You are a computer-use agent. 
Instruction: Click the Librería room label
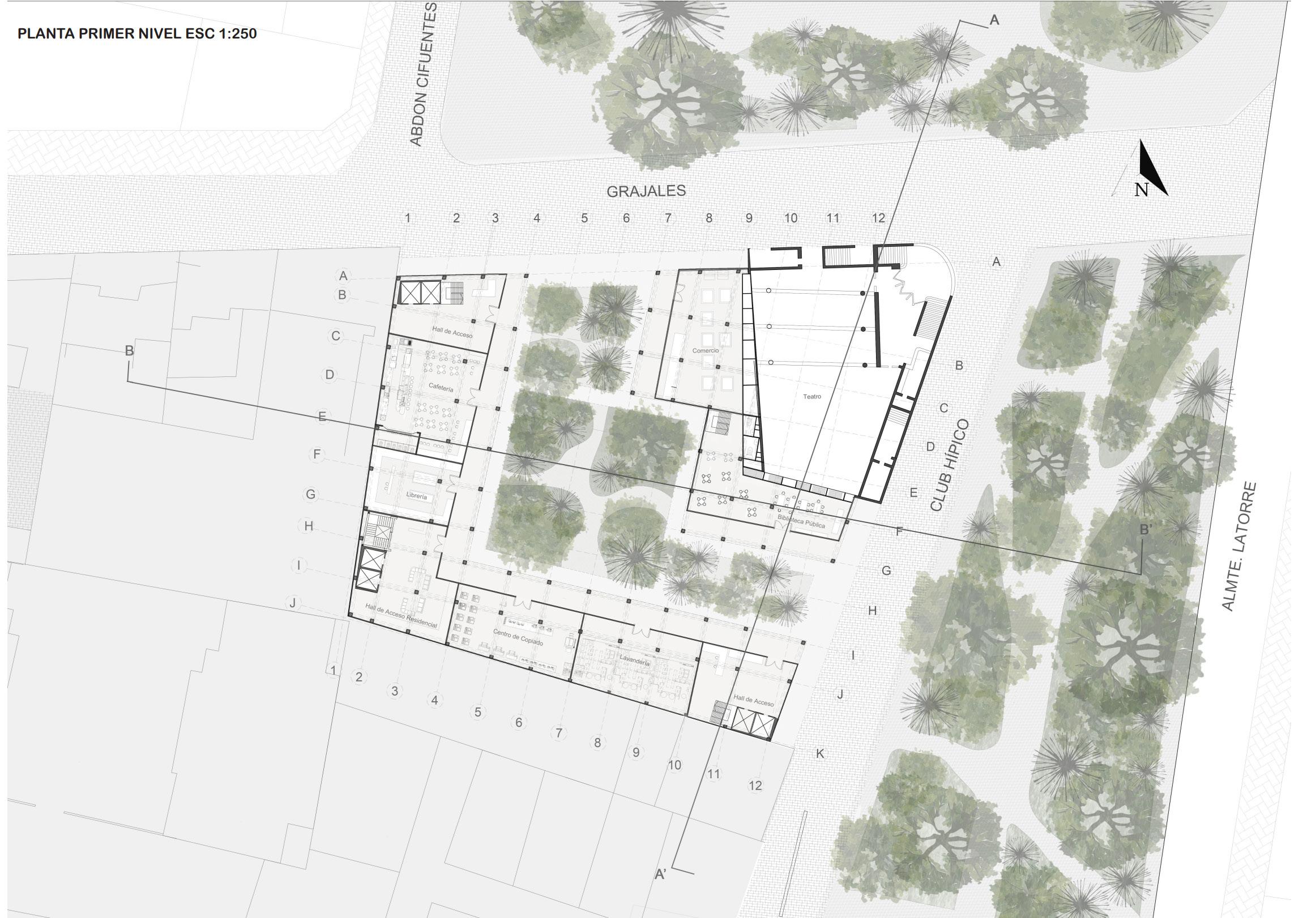[416, 496]
